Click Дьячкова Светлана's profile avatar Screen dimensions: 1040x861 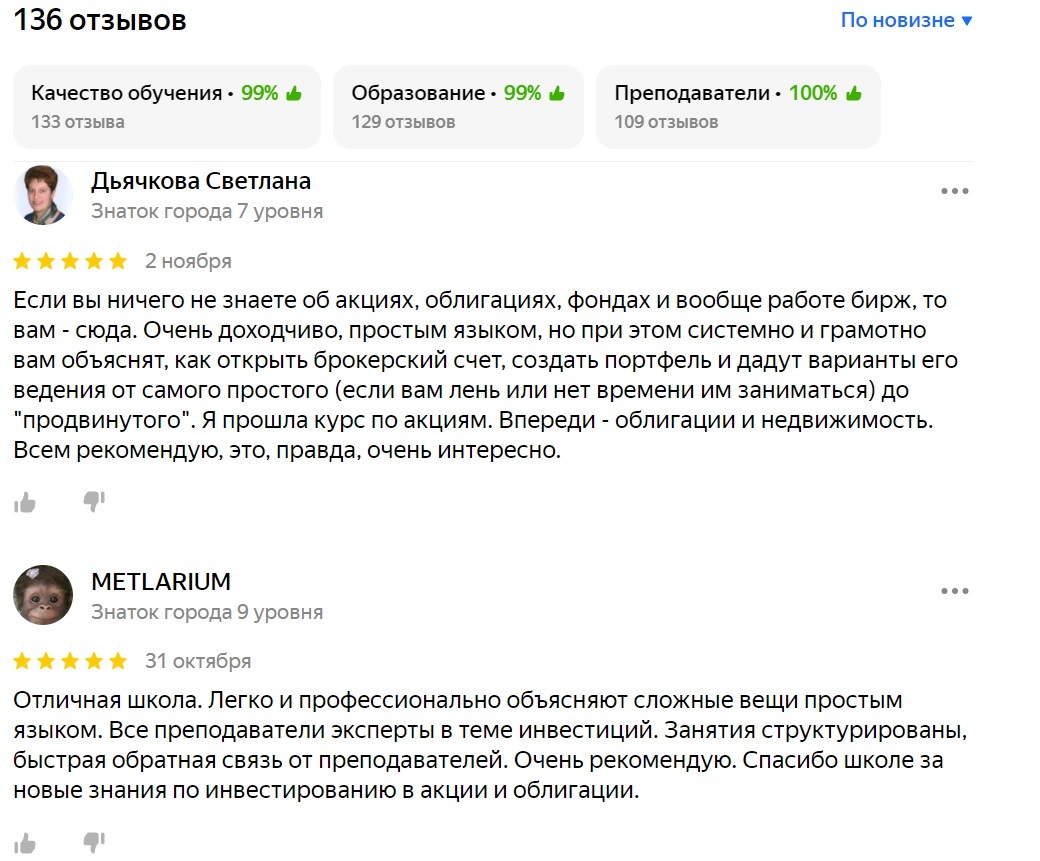click(43, 195)
